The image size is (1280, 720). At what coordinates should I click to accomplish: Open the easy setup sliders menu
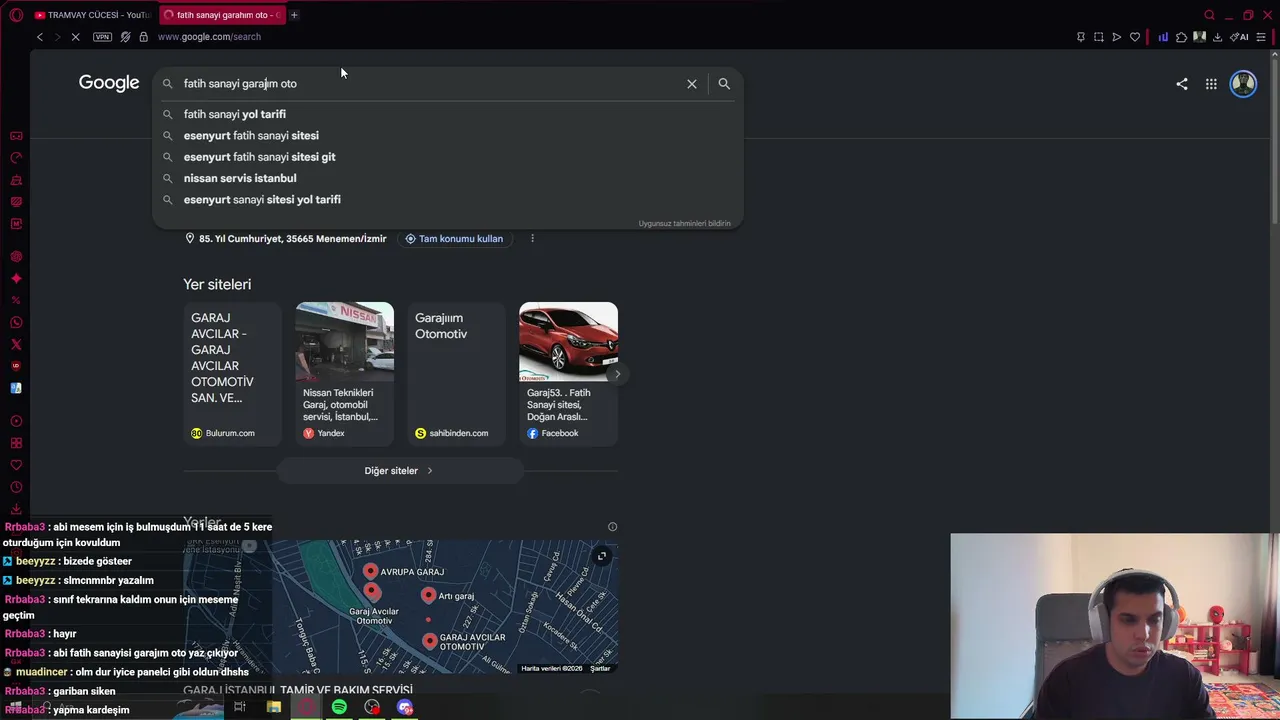click(x=1261, y=37)
